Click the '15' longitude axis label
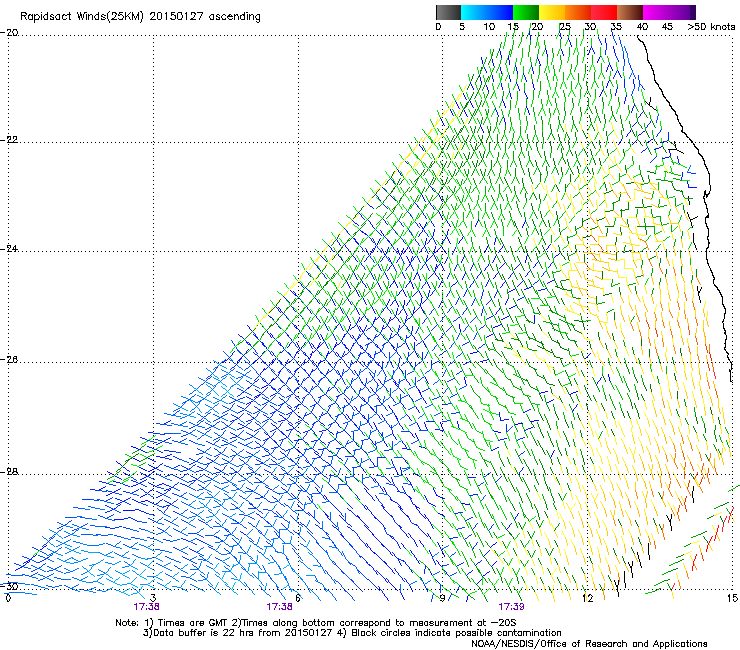 (732, 598)
